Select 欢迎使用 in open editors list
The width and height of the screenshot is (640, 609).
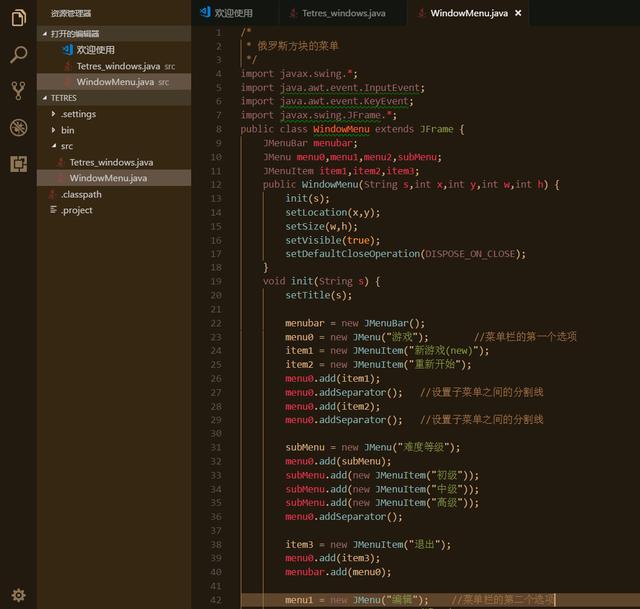click(96, 49)
